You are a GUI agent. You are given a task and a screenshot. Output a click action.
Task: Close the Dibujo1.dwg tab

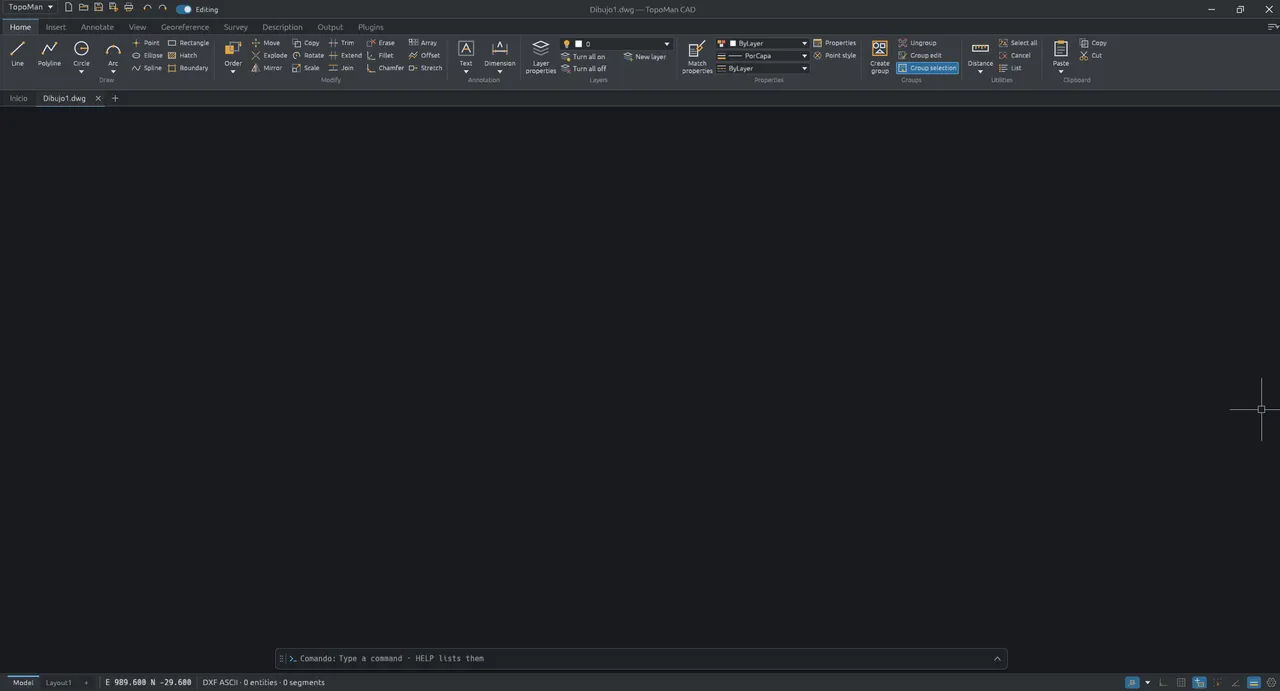pos(98,98)
